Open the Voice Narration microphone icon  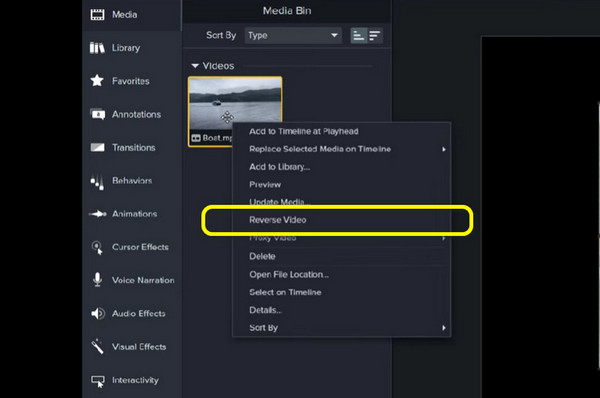coord(98,280)
